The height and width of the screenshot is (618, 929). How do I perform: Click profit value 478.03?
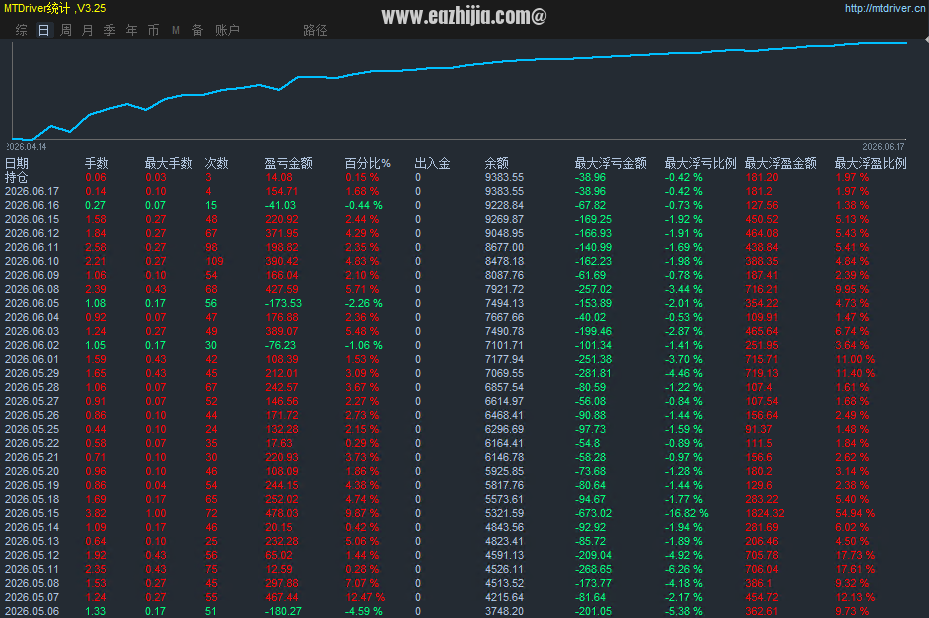click(x=282, y=513)
